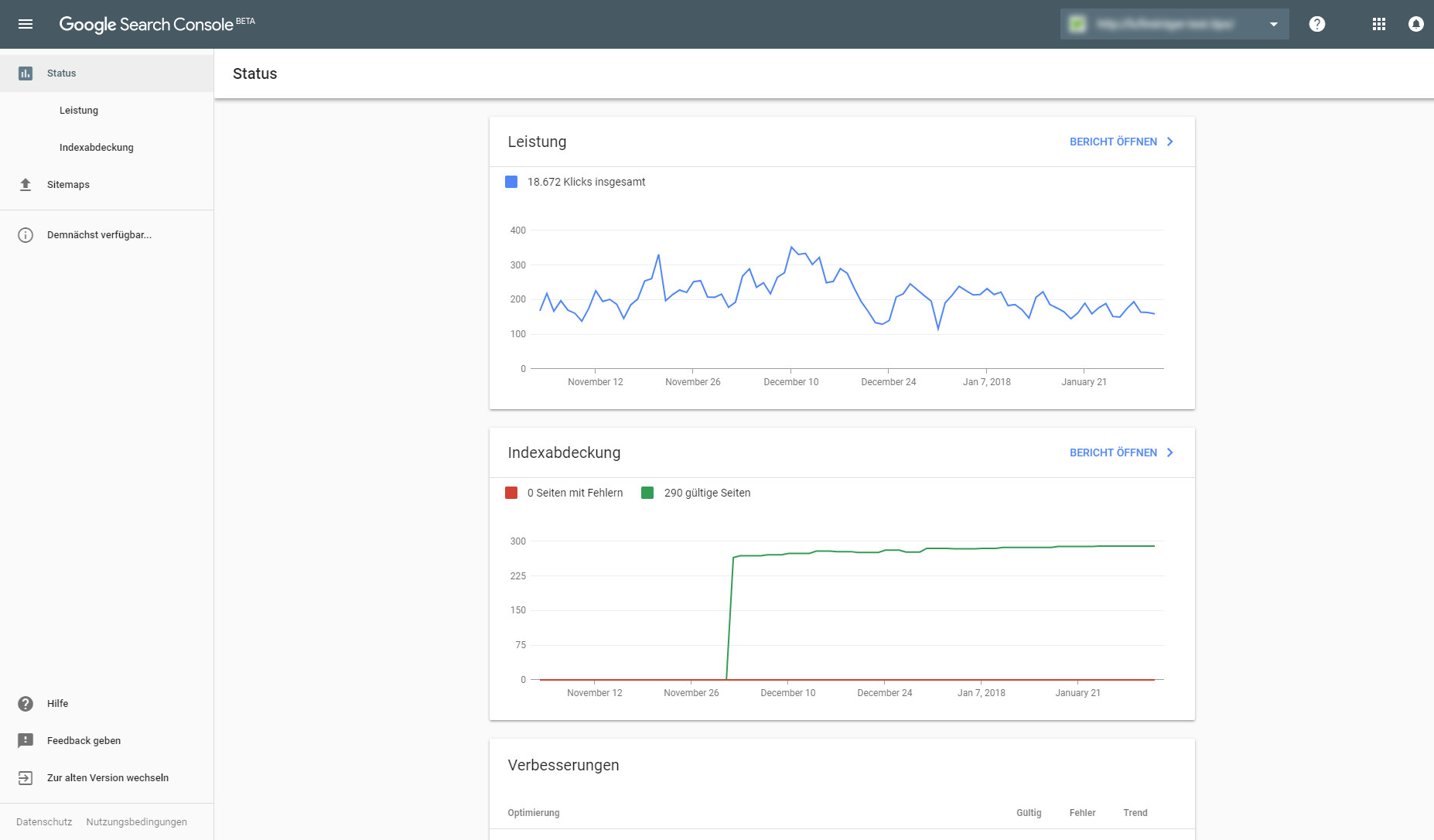The image size is (1434, 840).
Task: Expand the property selector dropdown
Action: click(x=1273, y=24)
